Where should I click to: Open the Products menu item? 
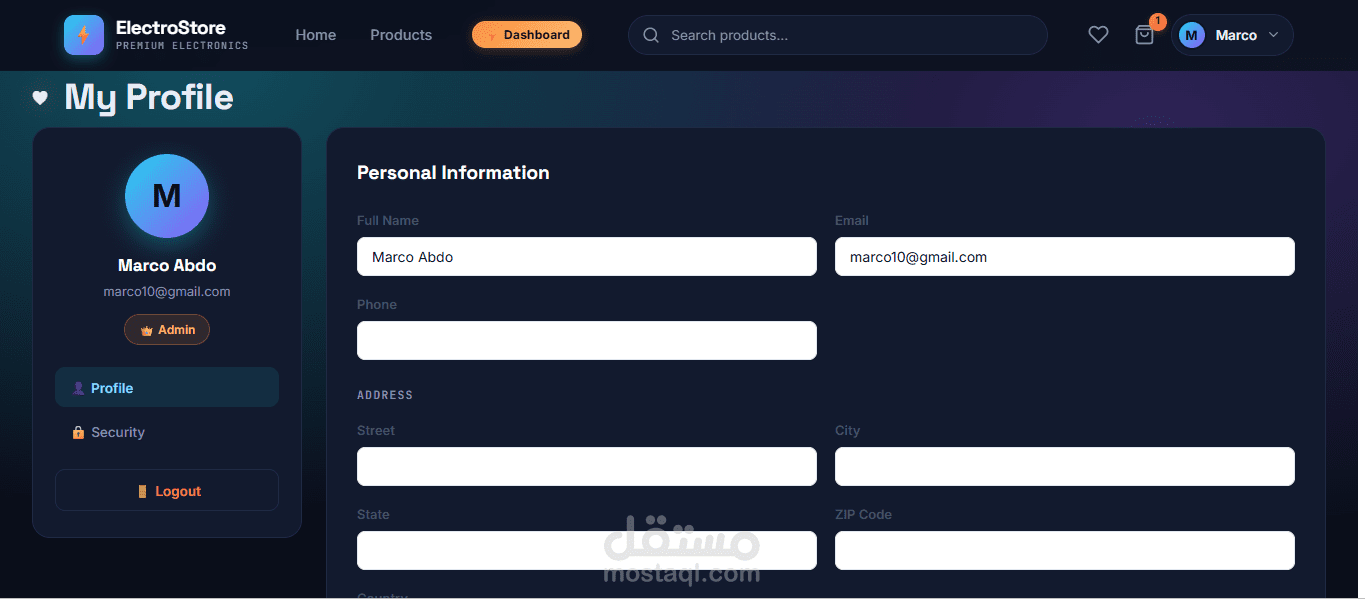click(401, 35)
